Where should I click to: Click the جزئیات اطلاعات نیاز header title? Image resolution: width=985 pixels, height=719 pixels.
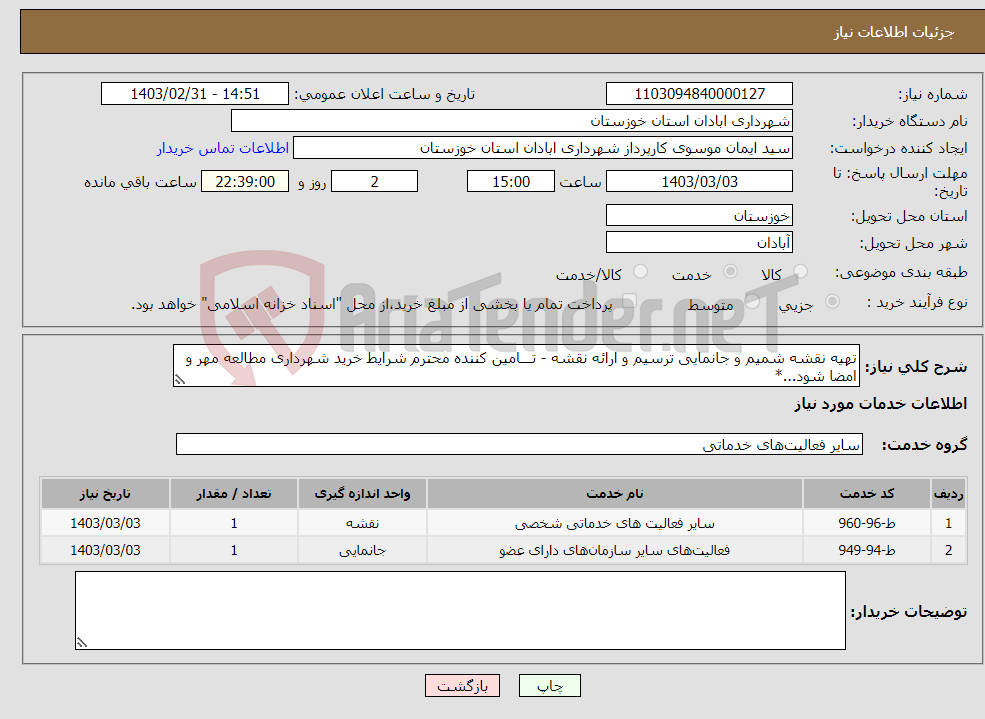894,32
